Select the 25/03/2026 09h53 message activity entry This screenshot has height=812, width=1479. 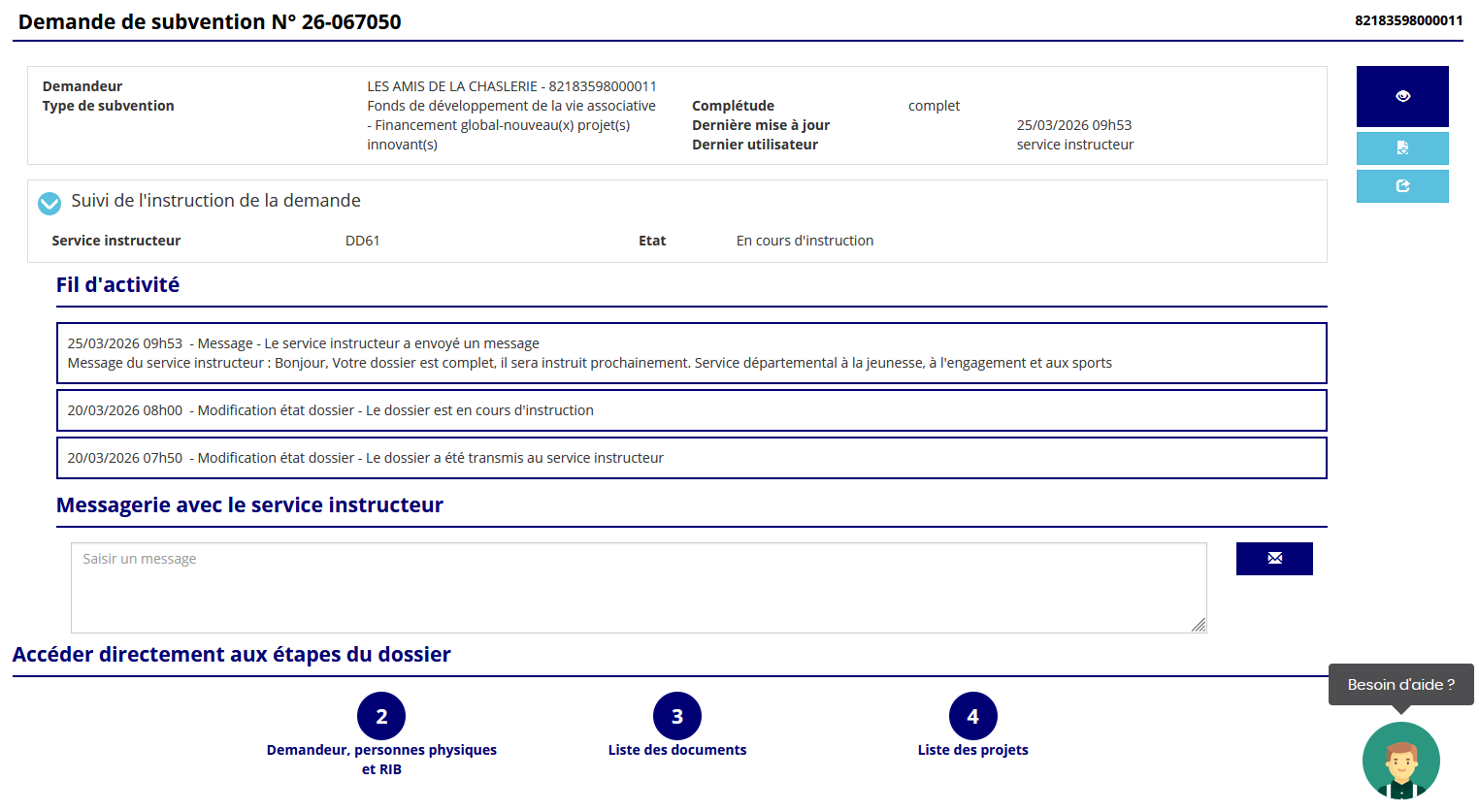point(691,353)
